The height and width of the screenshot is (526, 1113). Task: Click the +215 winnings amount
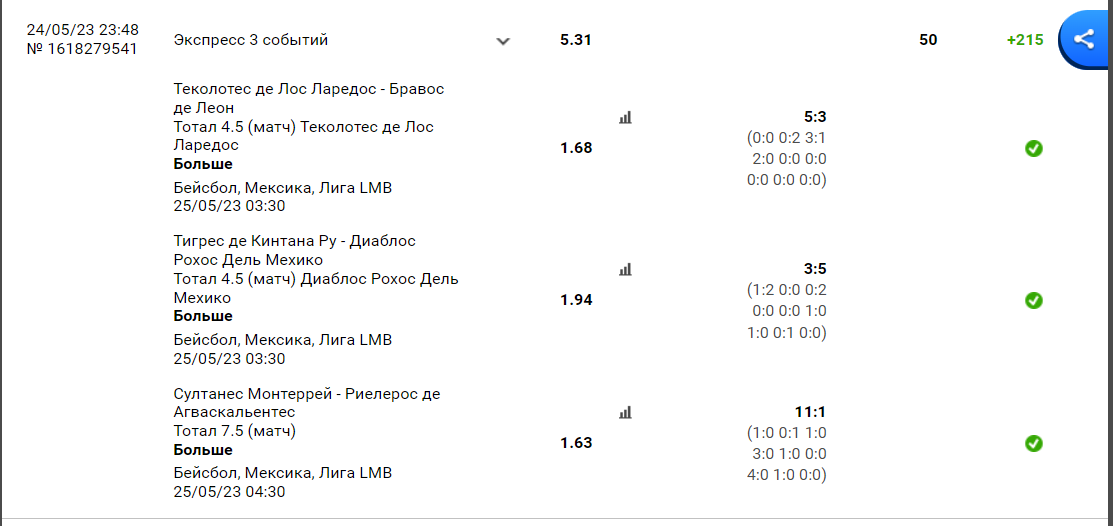(1025, 40)
